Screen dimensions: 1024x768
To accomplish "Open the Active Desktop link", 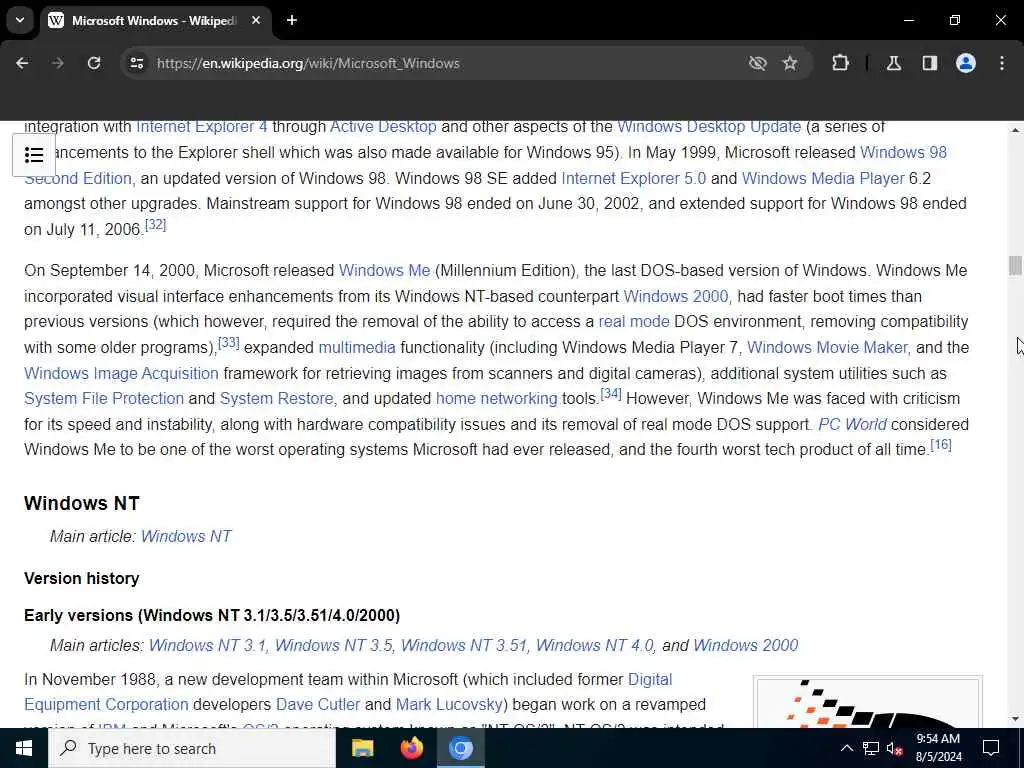I will coord(383,127).
